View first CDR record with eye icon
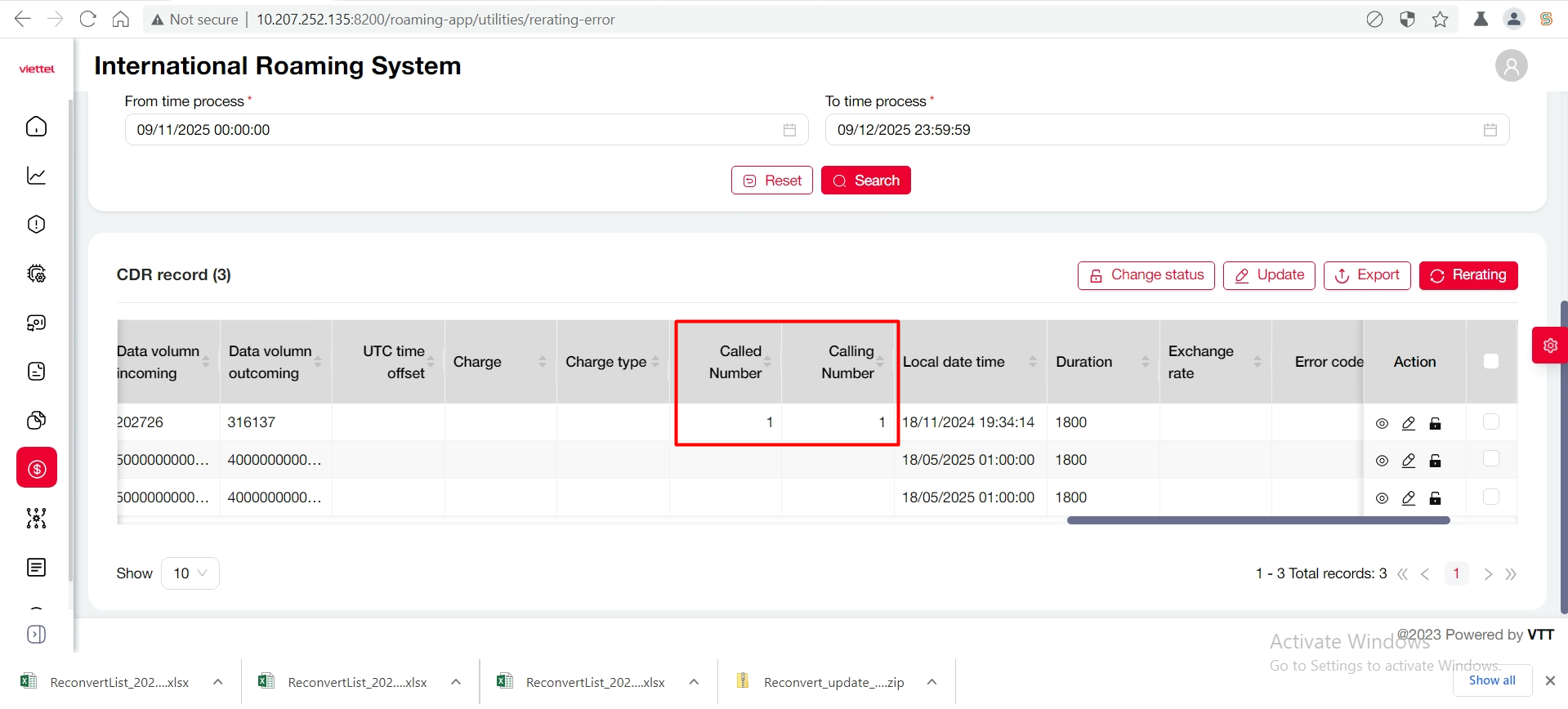This screenshot has height=709, width=1568. [1382, 423]
